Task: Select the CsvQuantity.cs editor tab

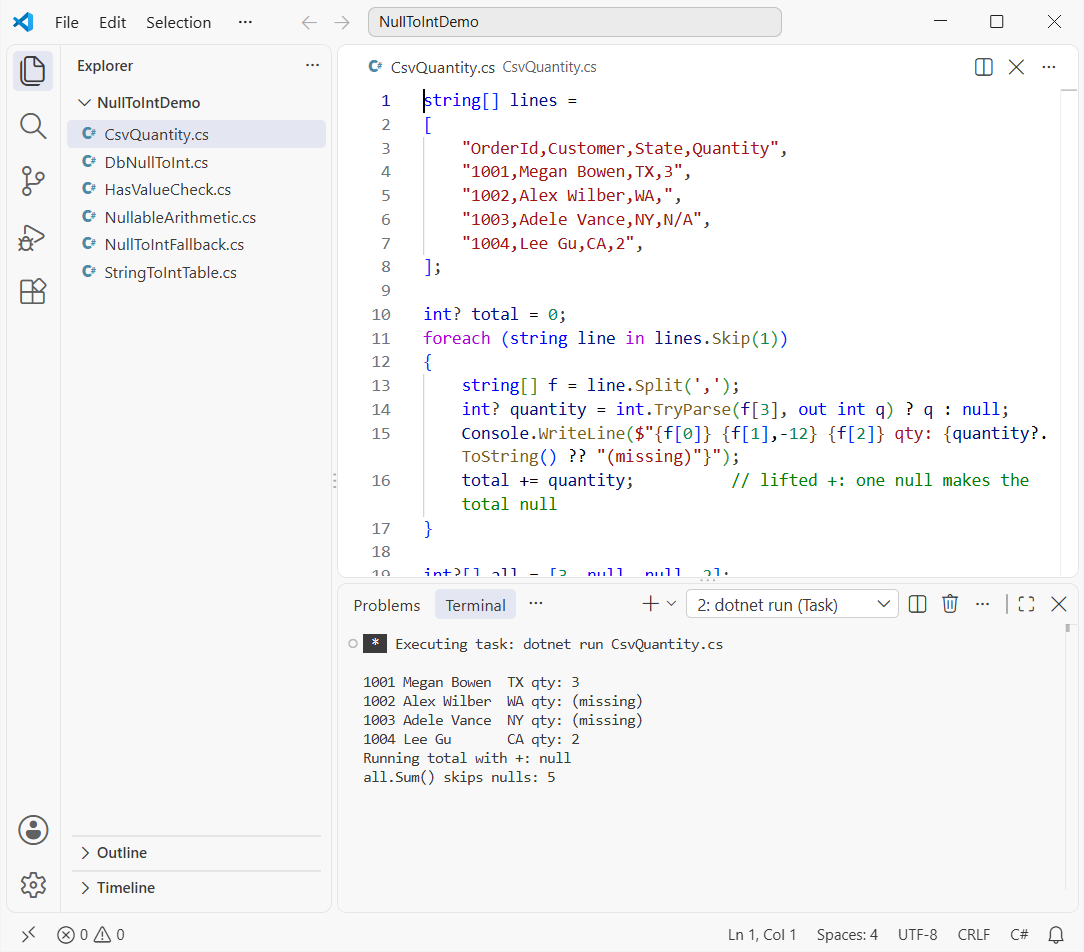Action: (x=442, y=67)
